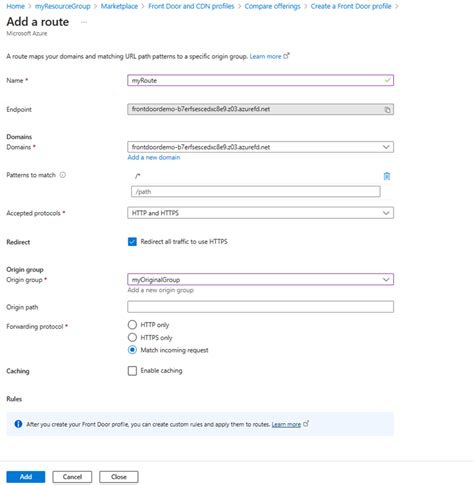
Task: Click the /path pattern input field
Action: click(x=256, y=192)
